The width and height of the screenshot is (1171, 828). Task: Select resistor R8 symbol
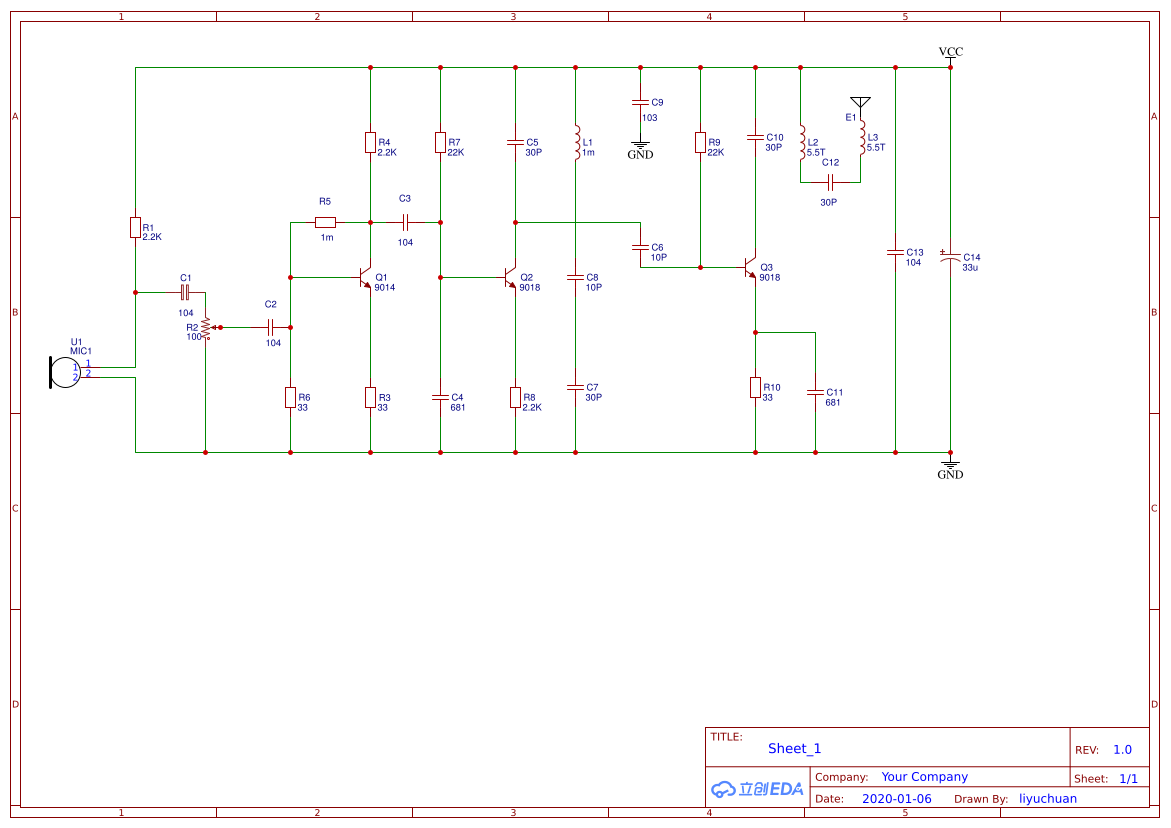tap(515, 397)
